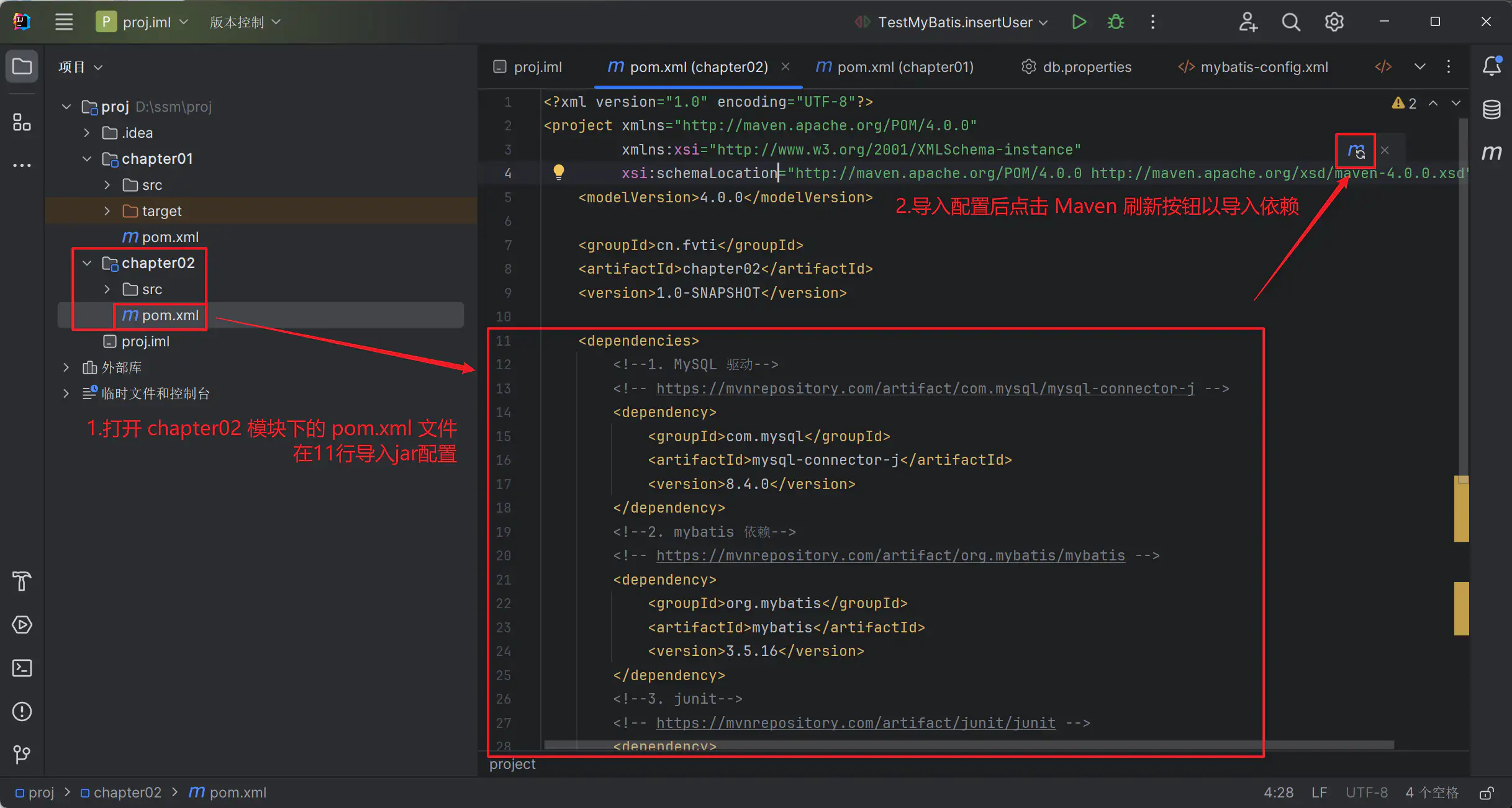Image resolution: width=1512 pixels, height=808 pixels.
Task: Expand the src folder under chapter02
Action: [x=107, y=289]
